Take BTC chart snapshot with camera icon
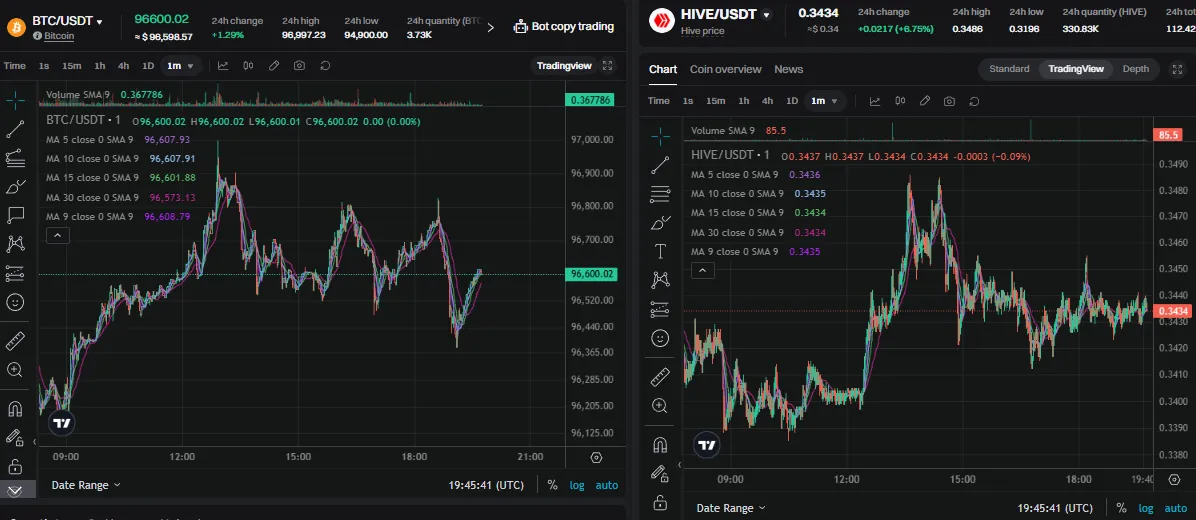This screenshot has width=1196, height=520. click(x=299, y=66)
